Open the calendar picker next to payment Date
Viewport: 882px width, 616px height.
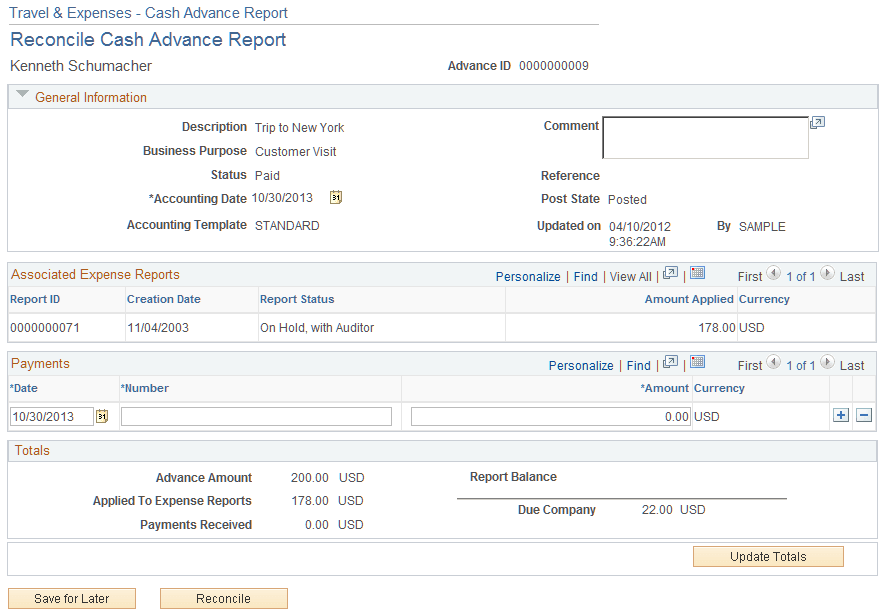[x=102, y=416]
